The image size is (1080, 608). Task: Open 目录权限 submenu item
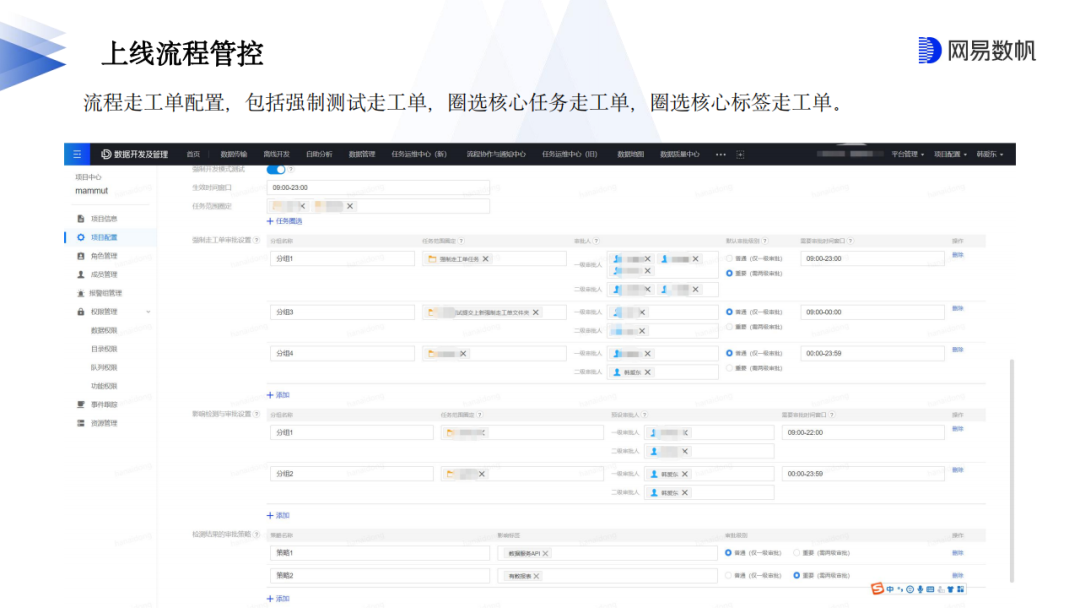(104, 349)
